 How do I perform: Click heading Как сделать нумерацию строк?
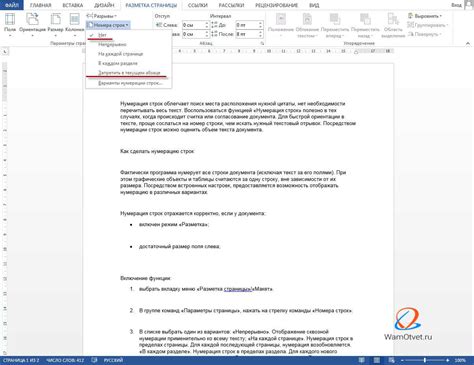coord(157,151)
